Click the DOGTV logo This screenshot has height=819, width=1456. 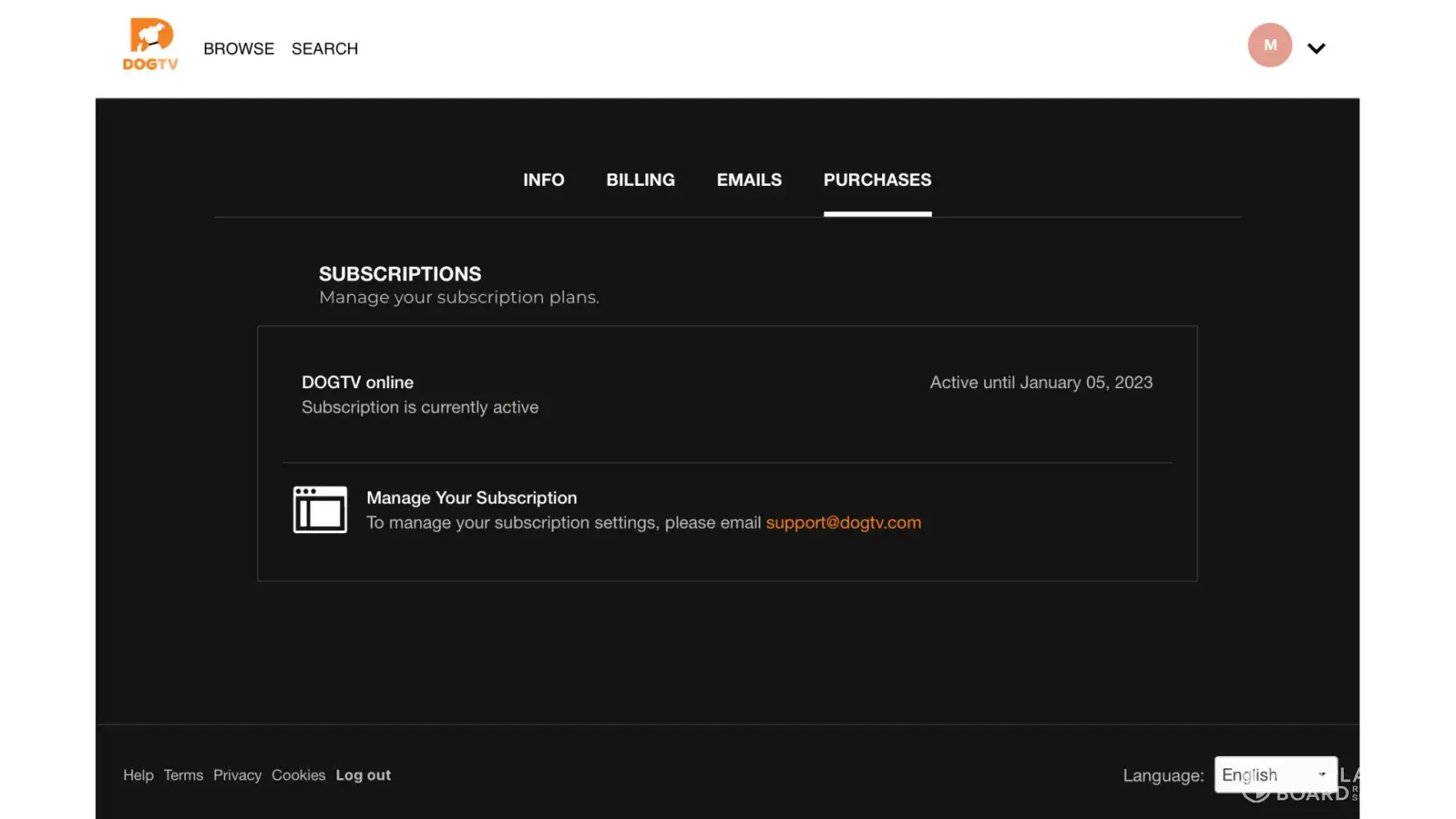[x=151, y=45]
